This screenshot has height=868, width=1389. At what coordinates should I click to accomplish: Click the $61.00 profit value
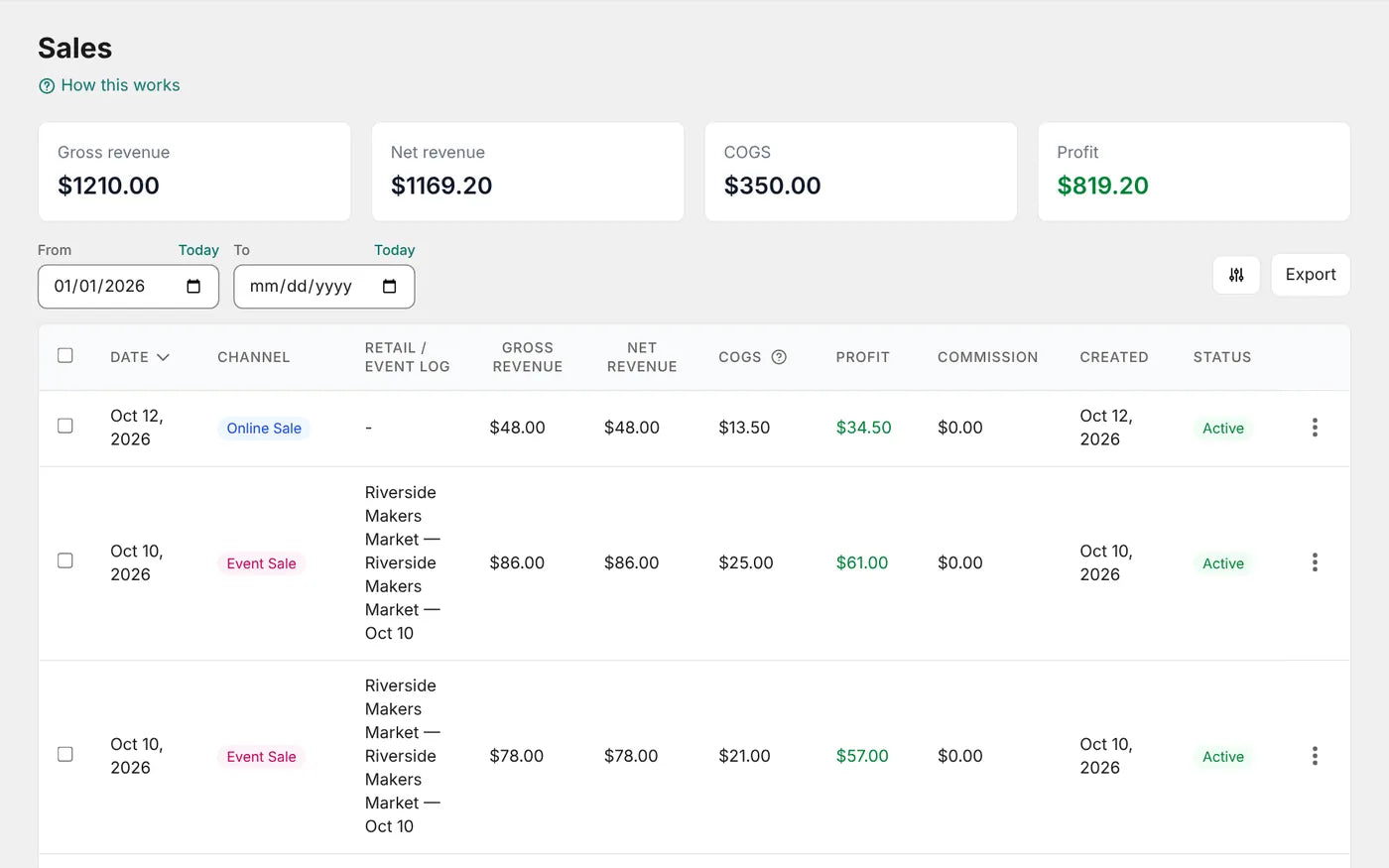tap(861, 562)
